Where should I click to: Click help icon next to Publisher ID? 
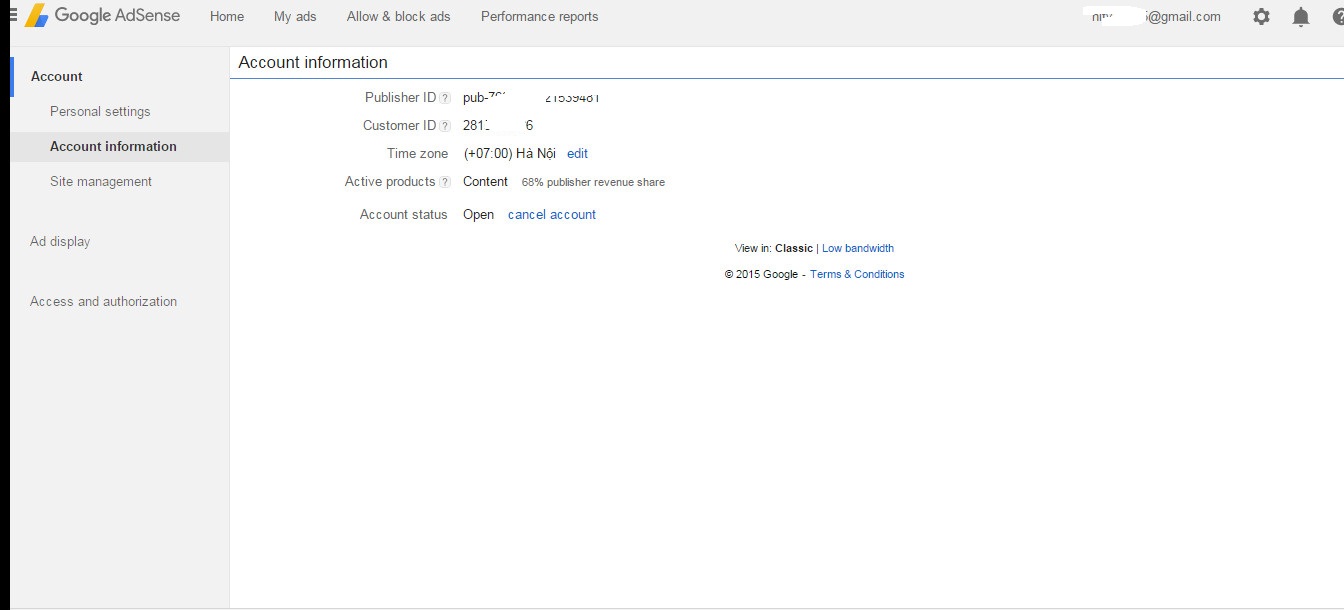click(445, 98)
